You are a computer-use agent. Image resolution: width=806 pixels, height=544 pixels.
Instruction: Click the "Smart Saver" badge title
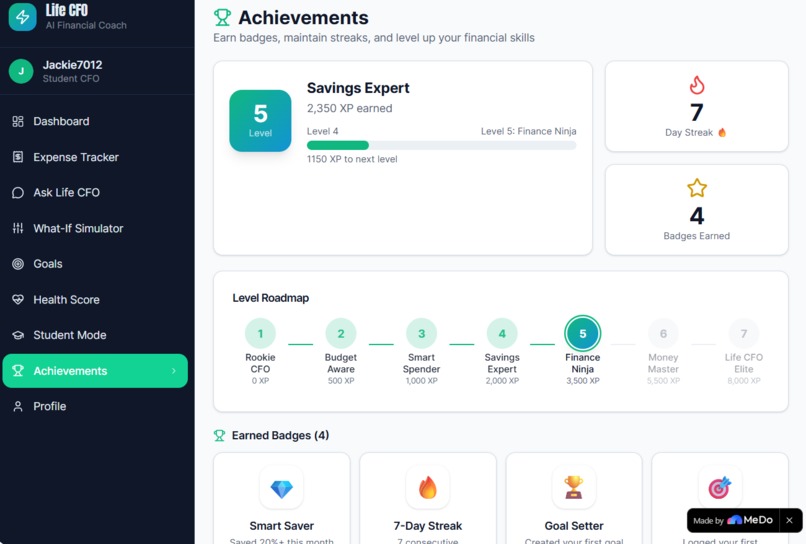tap(282, 526)
